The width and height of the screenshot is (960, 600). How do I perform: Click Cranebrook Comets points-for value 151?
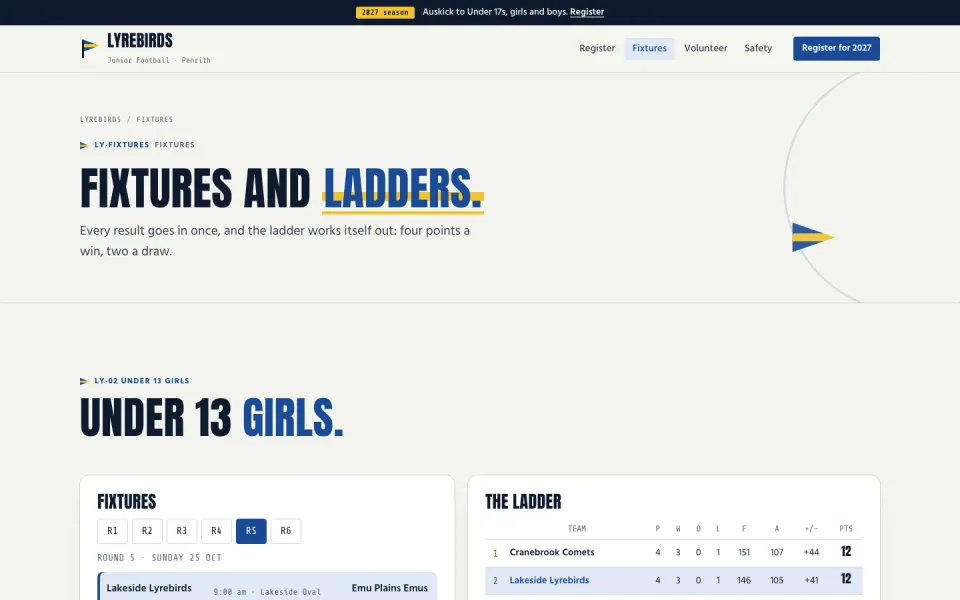744,552
